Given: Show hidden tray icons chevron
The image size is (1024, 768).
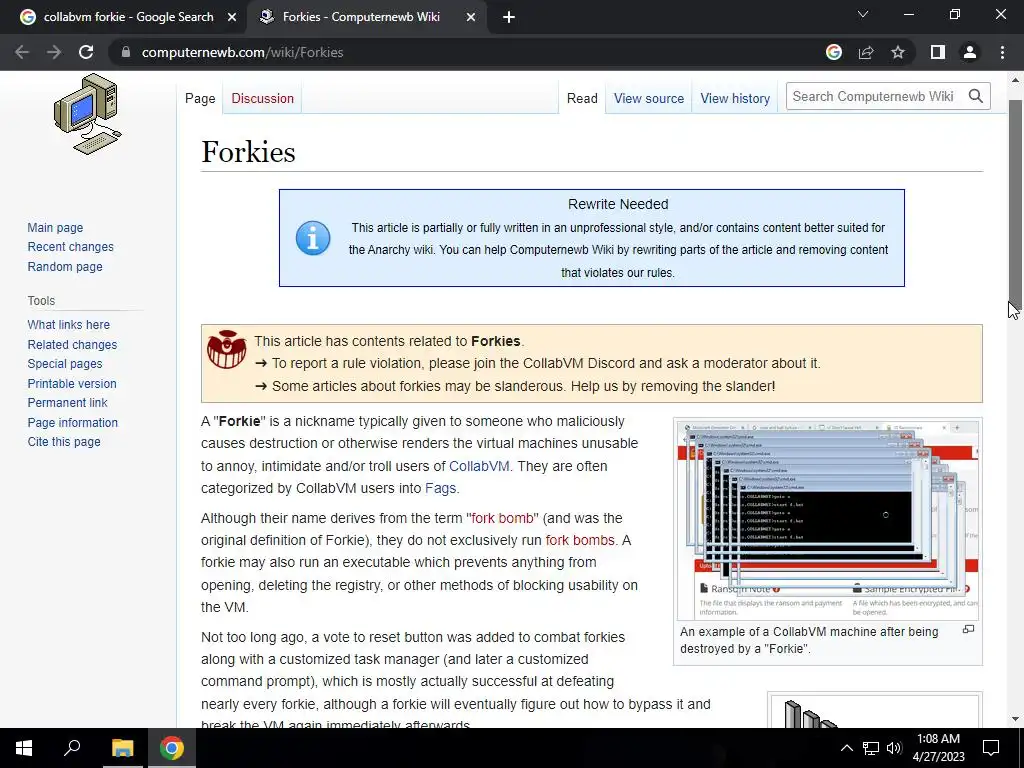Looking at the screenshot, I should pyautogui.click(x=846, y=748).
